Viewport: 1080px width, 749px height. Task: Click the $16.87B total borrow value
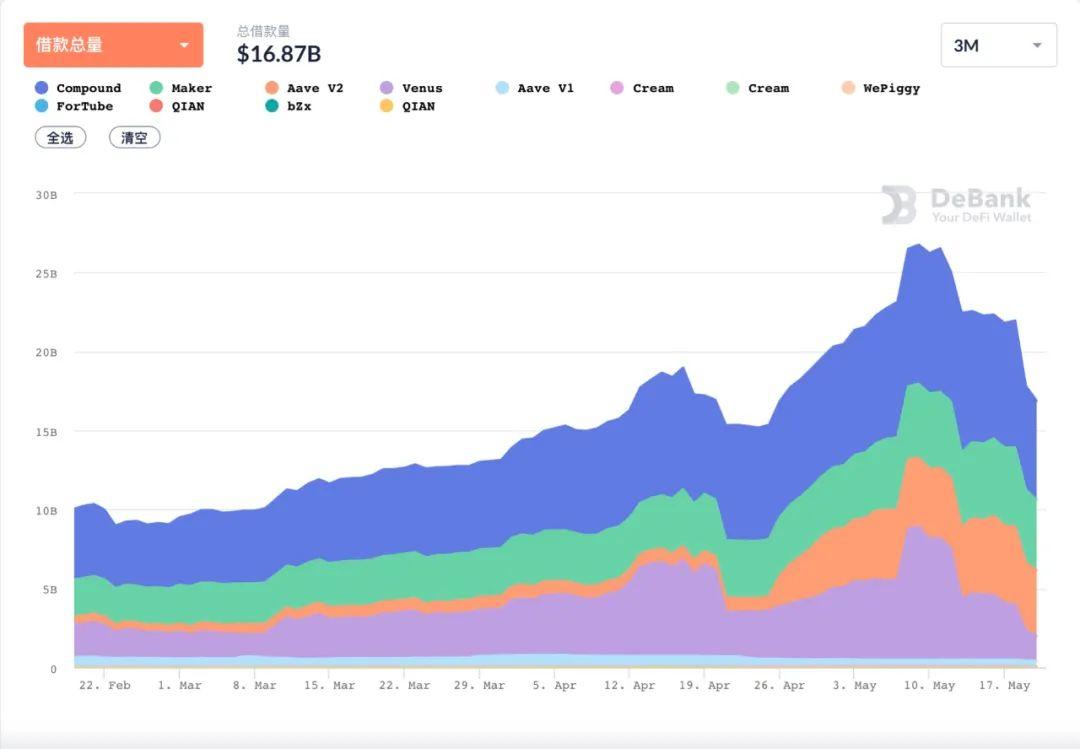coord(279,54)
